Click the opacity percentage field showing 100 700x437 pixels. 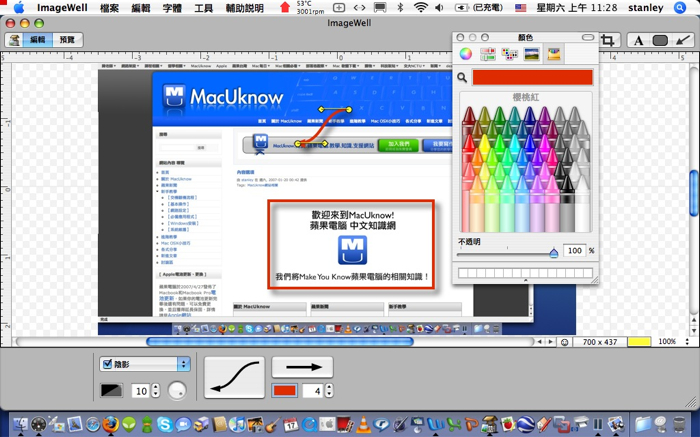click(x=574, y=250)
